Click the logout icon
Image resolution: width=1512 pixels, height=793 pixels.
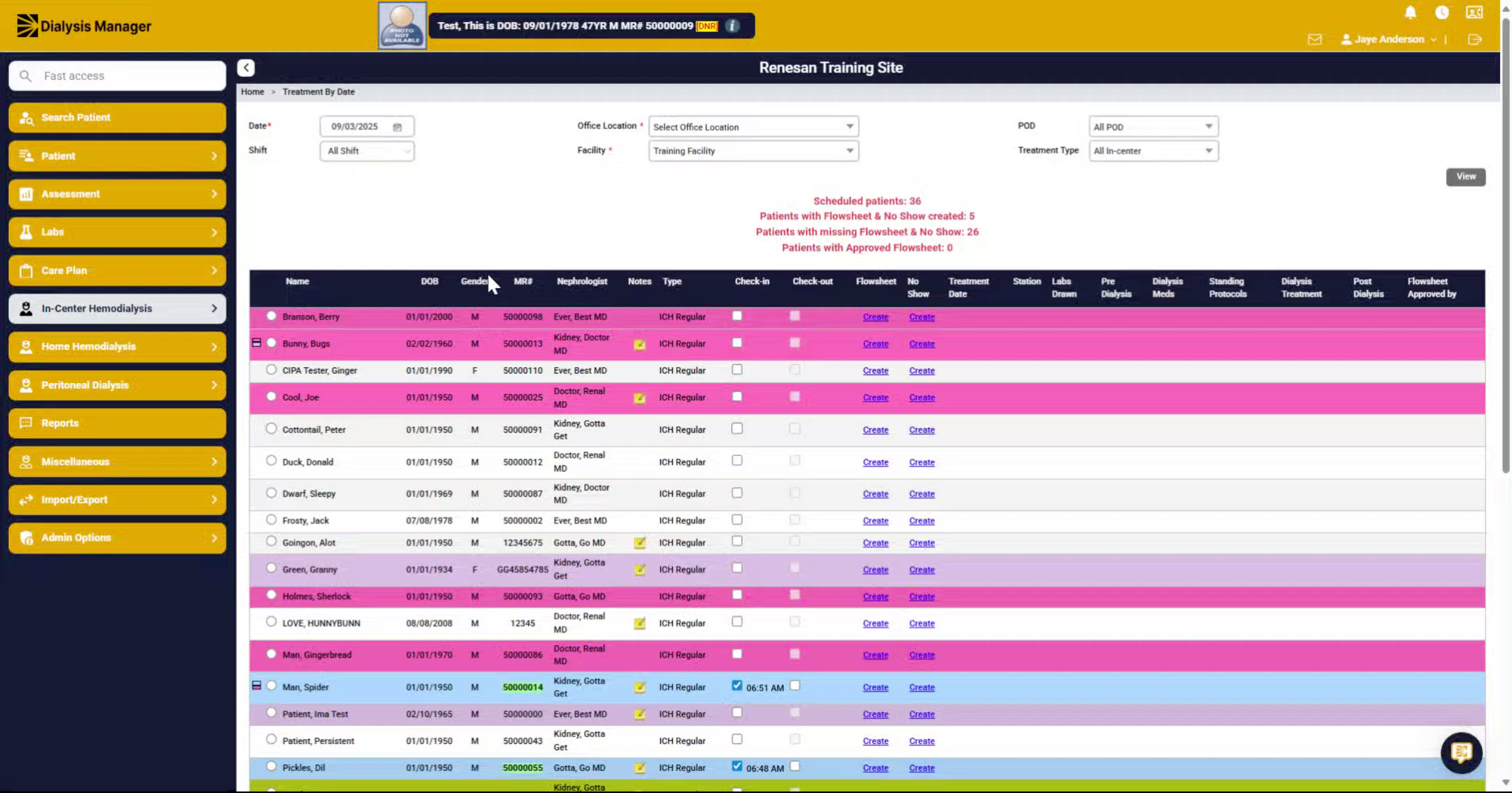click(1474, 39)
